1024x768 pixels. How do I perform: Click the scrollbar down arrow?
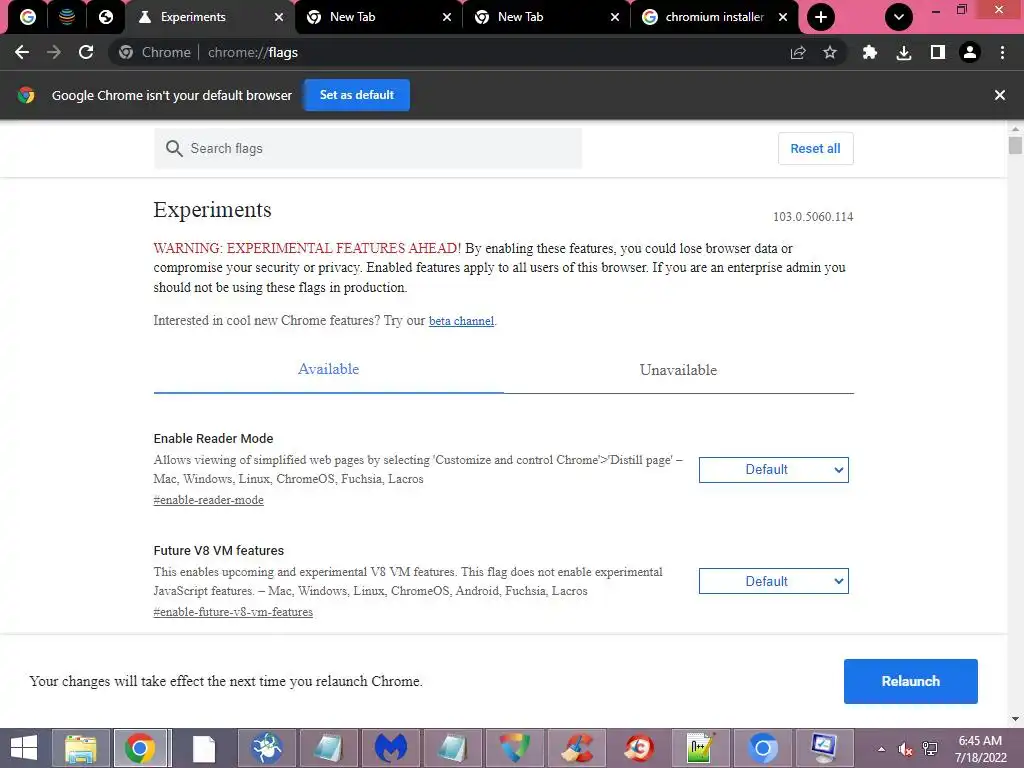coord(1015,719)
